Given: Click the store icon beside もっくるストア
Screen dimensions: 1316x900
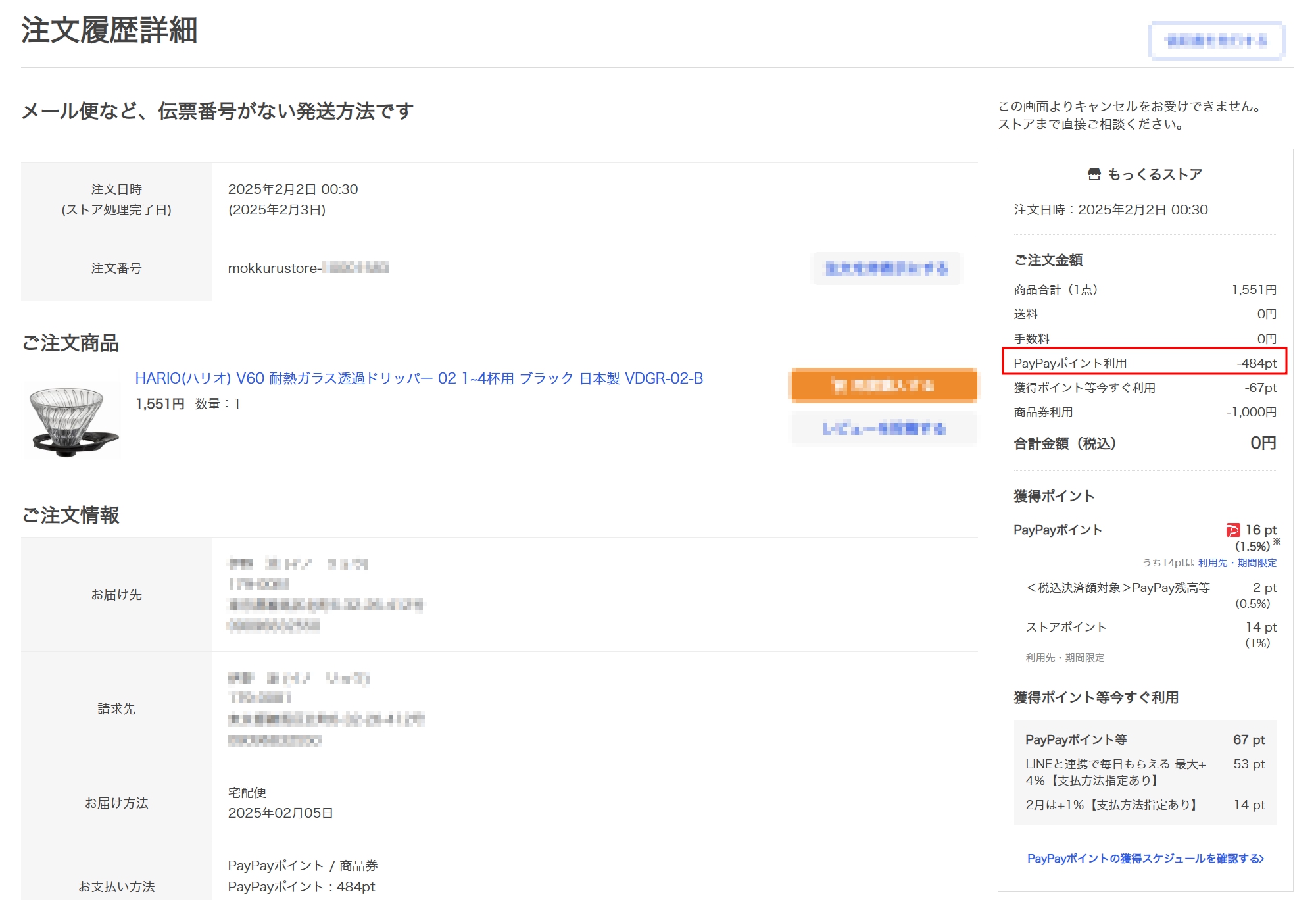Looking at the screenshot, I should tap(1094, 174).
